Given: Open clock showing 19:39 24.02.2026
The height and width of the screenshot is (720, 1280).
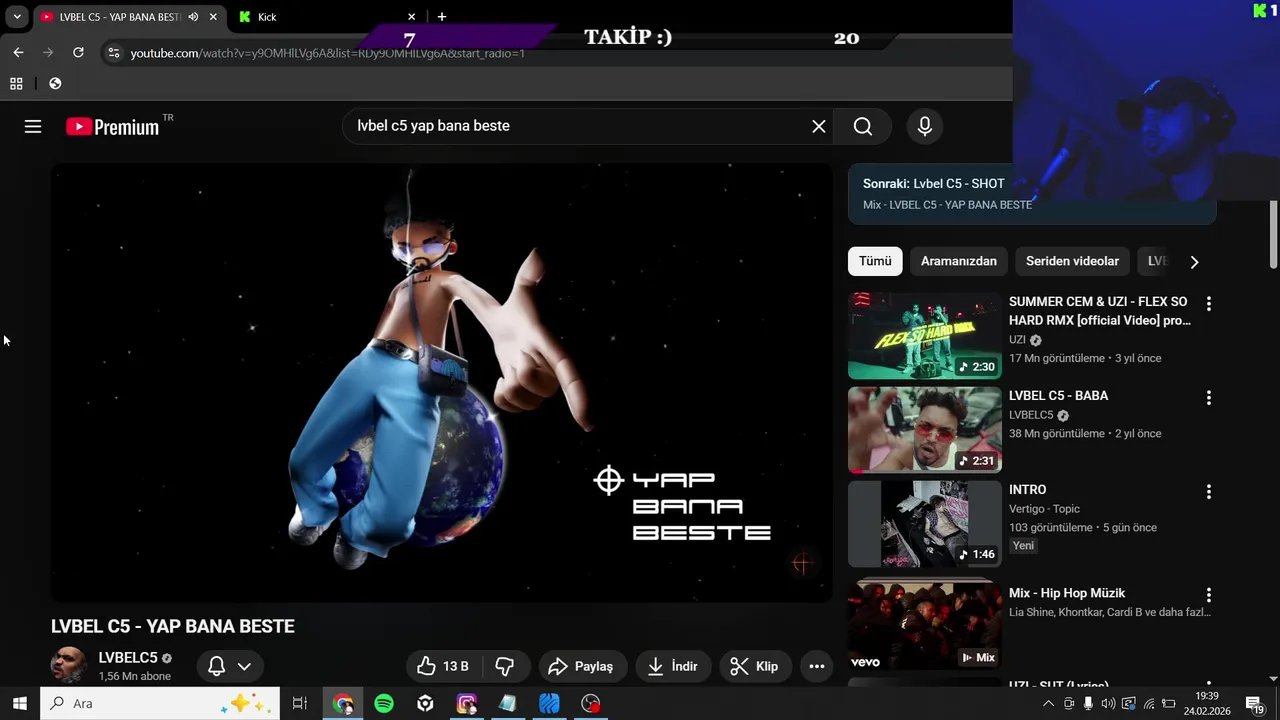Looking at the screenshot, I should click(1207, 704).
